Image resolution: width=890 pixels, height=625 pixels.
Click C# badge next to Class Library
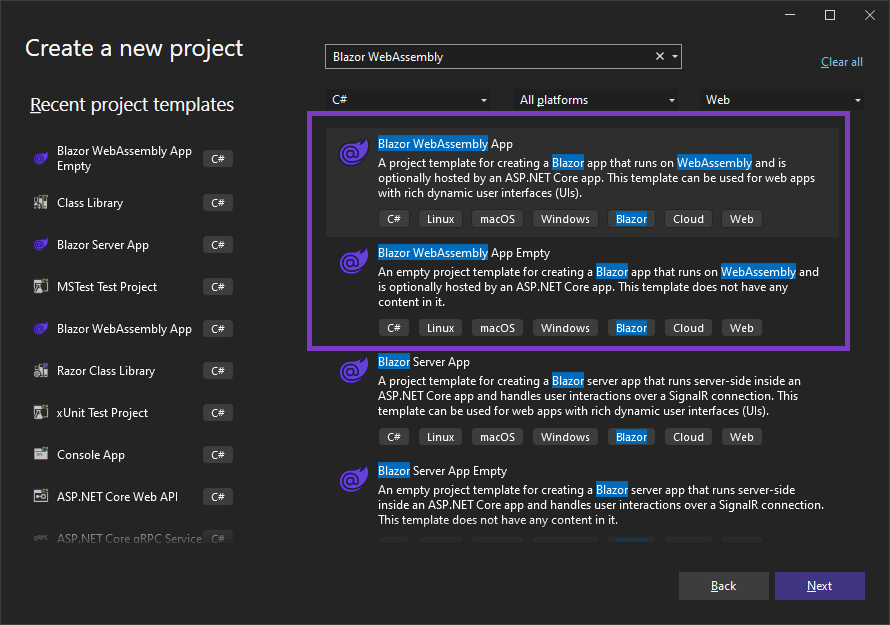click(218, 203)
